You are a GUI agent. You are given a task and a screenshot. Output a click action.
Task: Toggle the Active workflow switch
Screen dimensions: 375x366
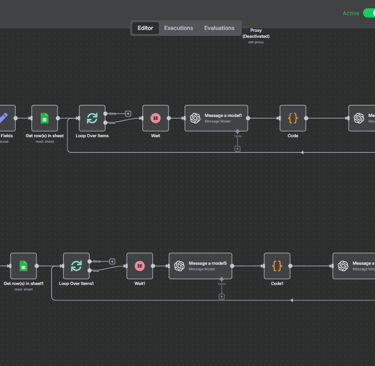click(369, 13)
